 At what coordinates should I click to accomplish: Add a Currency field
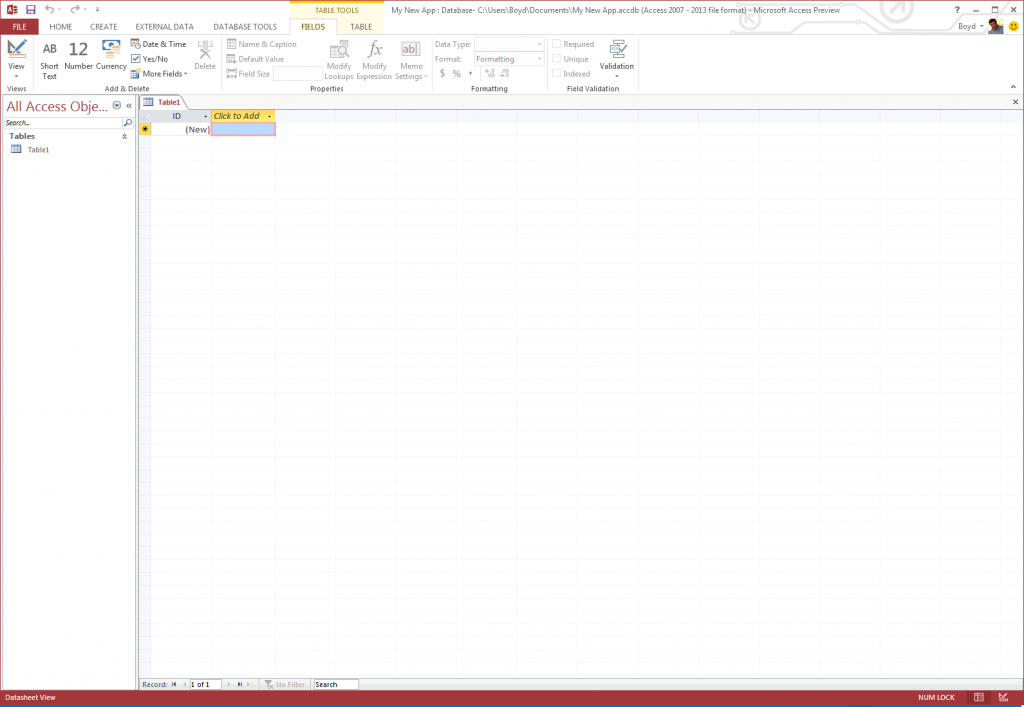[x=111, y=50]
